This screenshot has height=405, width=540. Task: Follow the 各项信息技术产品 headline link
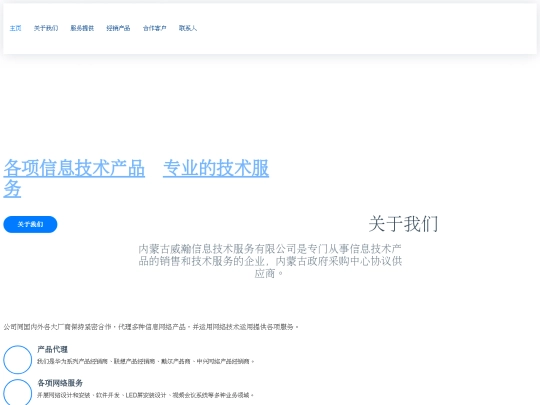point(74,168)
